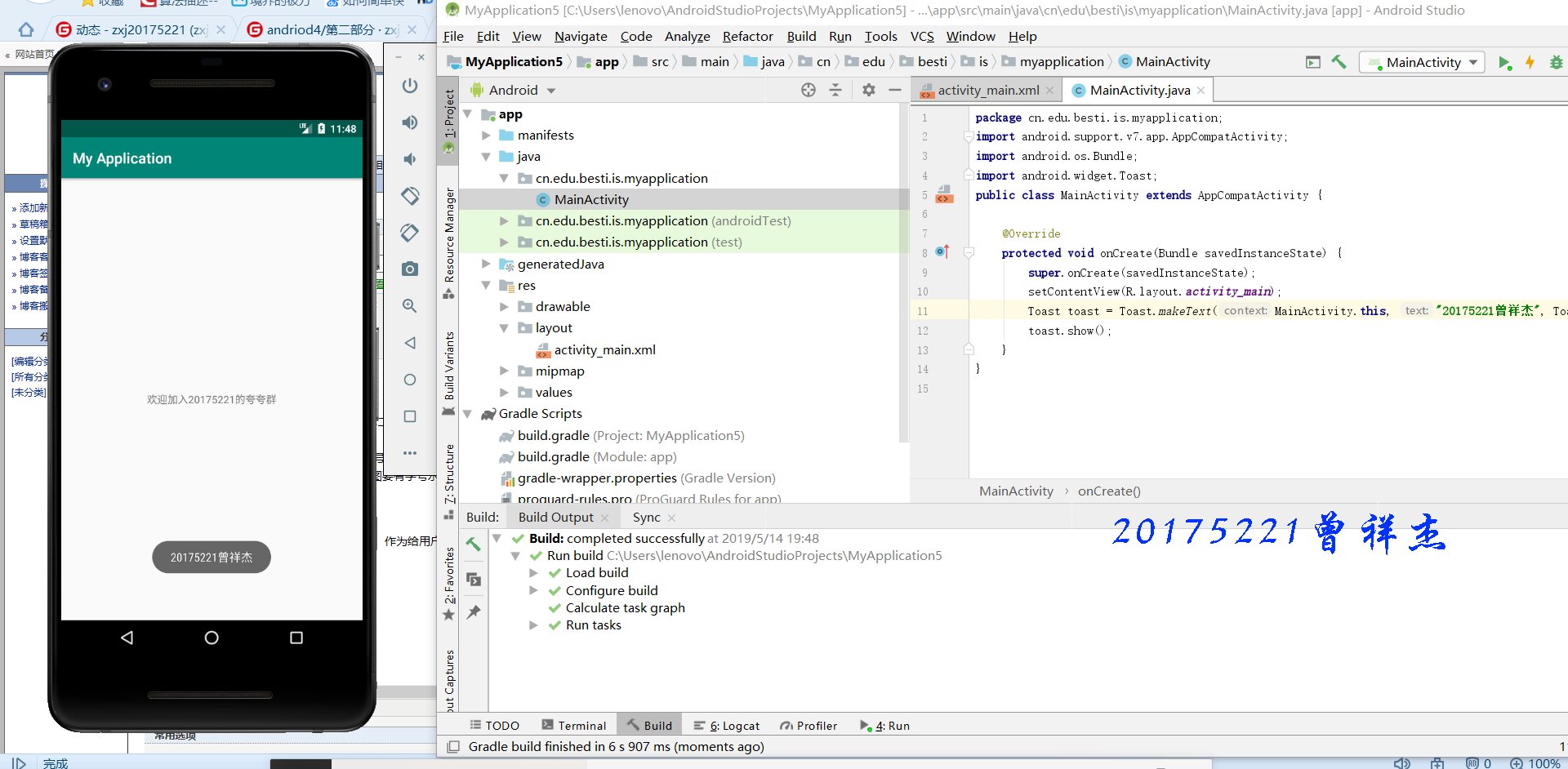This screenshot has height=769, width=1568.
Task: Expand the manifests folder
Action: 486,136
